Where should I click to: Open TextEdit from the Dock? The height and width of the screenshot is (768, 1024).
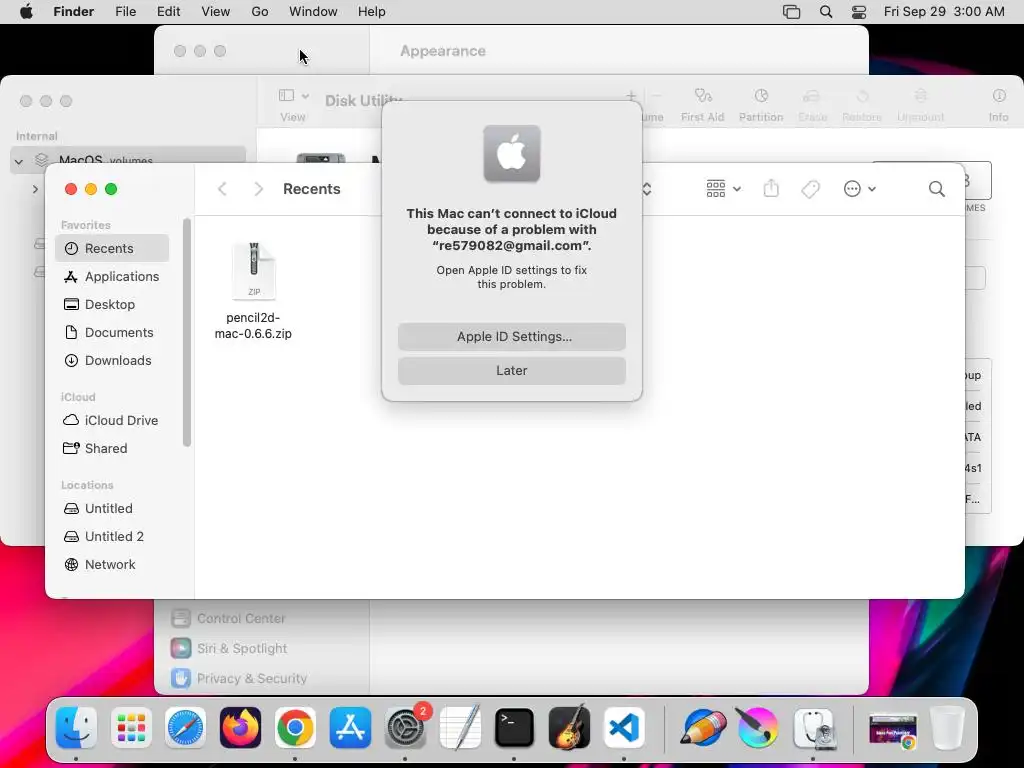coord(460,728)
